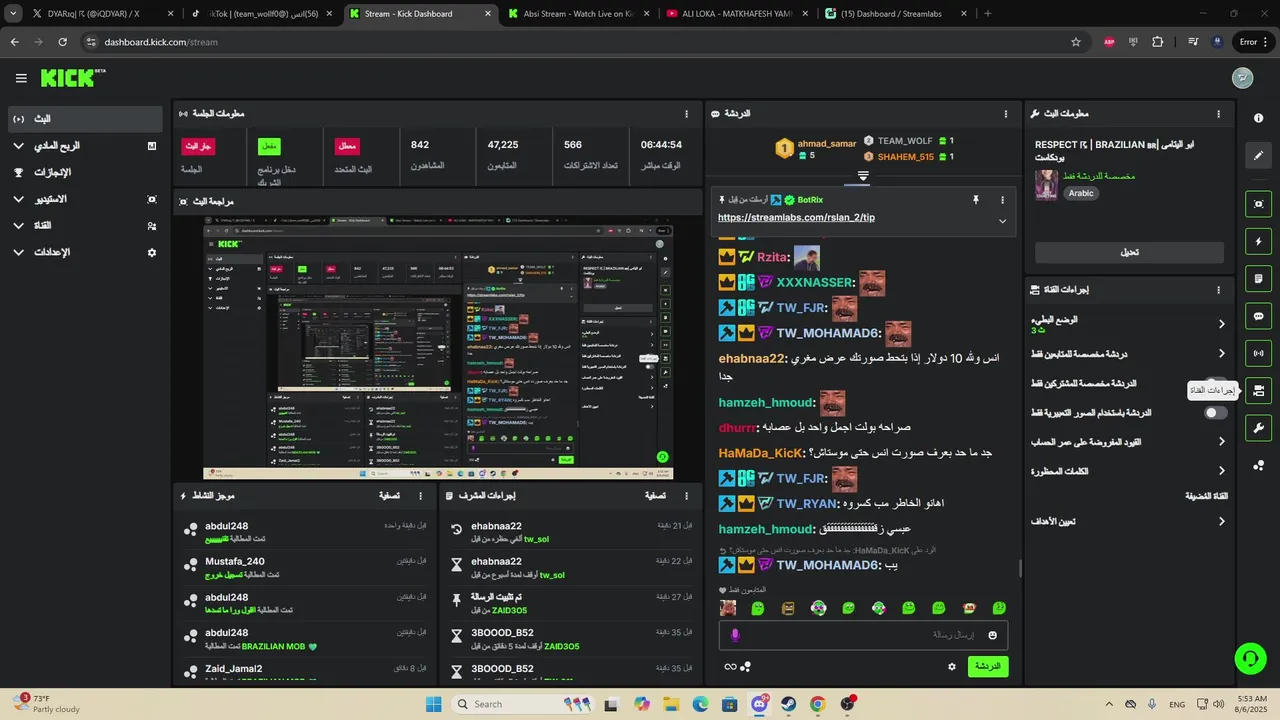Click the channel actions icon in right sidebar
Viewport: 1280px width, 720px height.
(x=1258, y=391)
